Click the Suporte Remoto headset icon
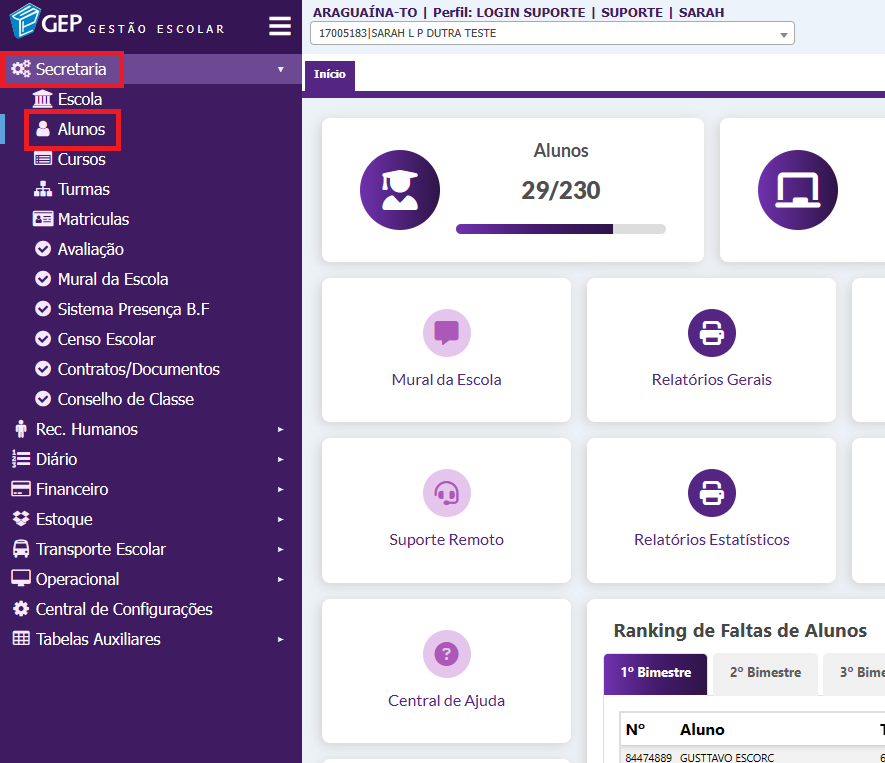 (x=446, y=493)
